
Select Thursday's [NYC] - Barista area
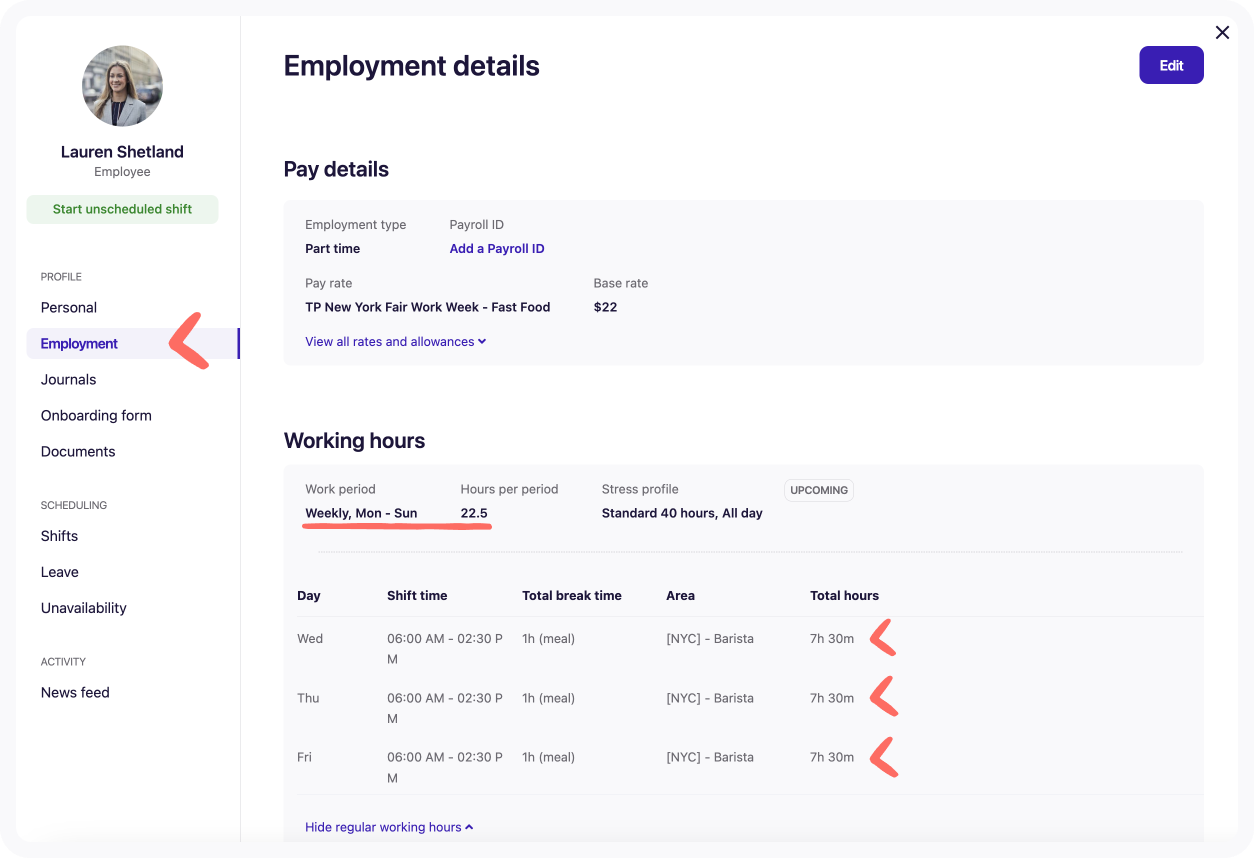(710, 698)
